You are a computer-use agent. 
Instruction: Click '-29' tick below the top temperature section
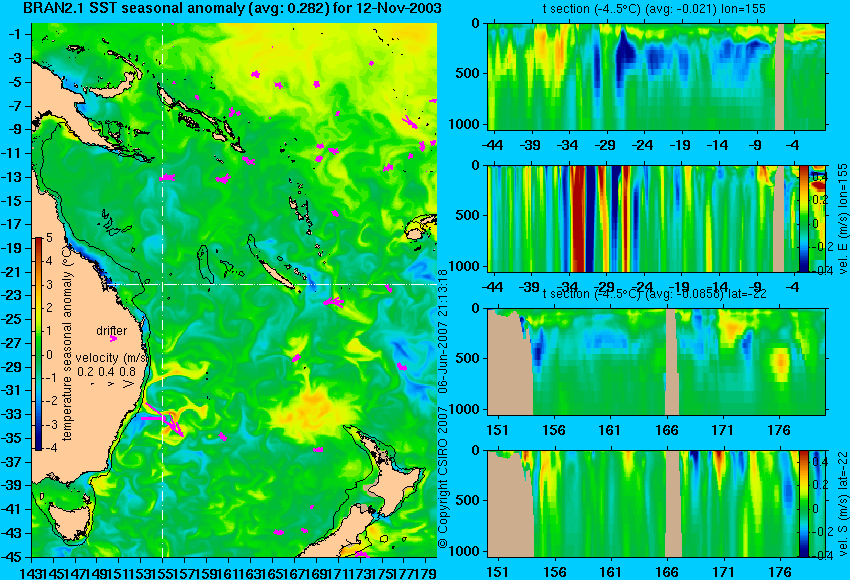[x=604, y=145]
